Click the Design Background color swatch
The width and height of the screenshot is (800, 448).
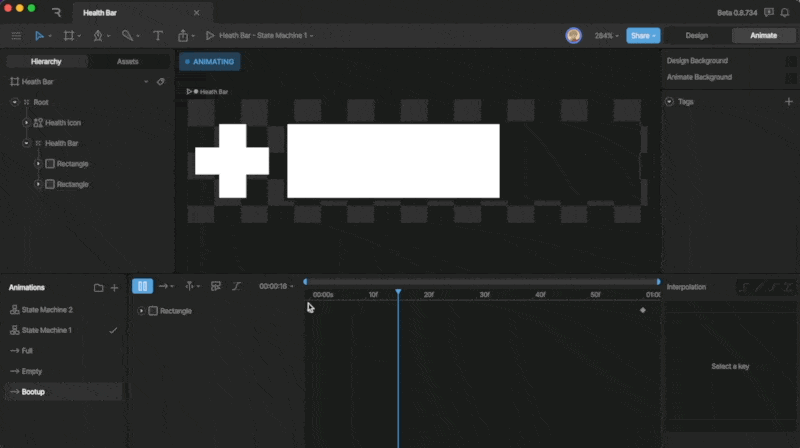tap(790, 61)
